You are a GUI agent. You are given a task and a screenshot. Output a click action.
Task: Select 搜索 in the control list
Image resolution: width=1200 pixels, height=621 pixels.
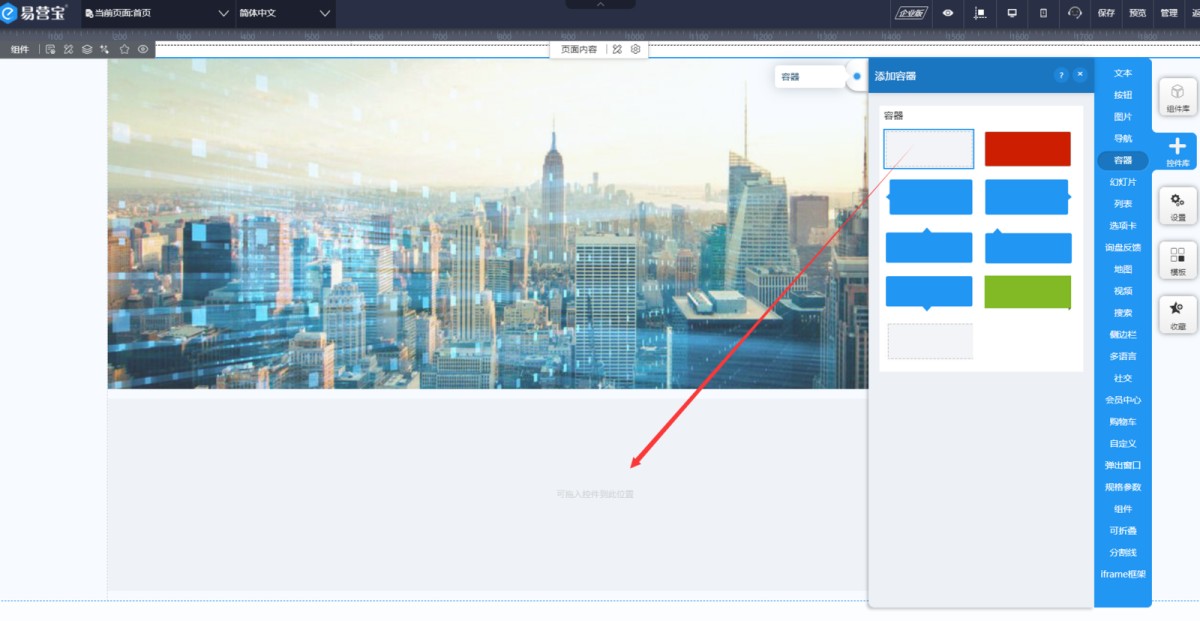(1123, 313)
